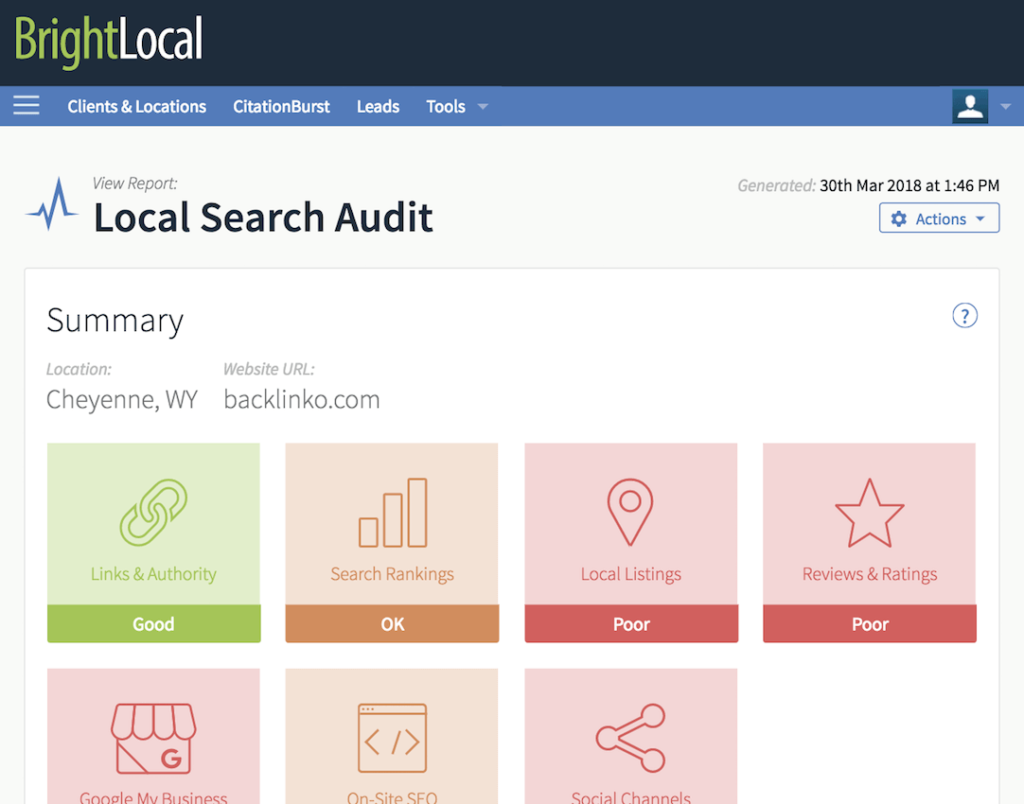The width and height of the screenshot is (1024, 804).
Task: Click the Local Search Audit title
Action: click(x=263, y=217)
